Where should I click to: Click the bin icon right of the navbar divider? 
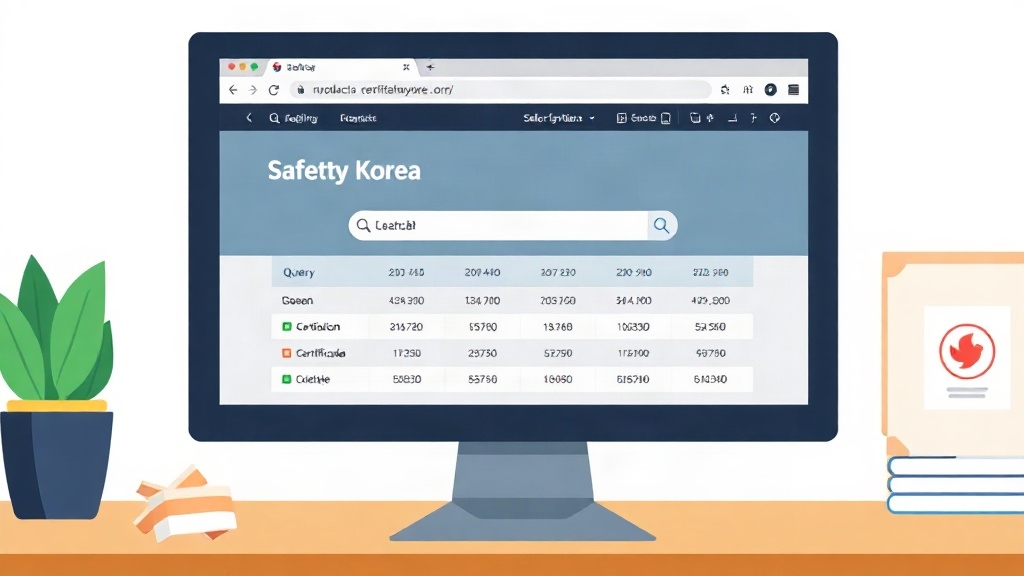[x=695, y=118]
